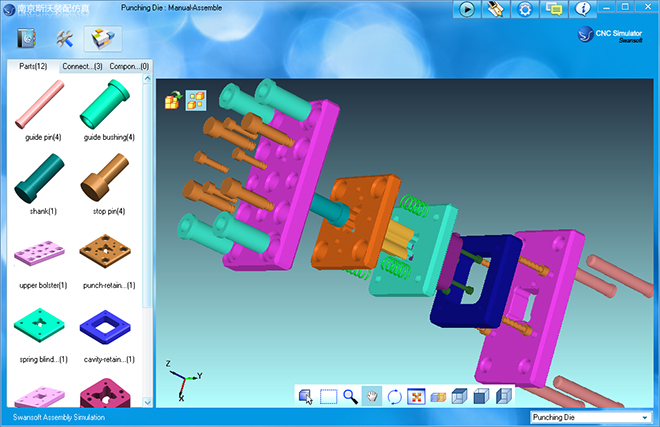Choose the box selection rectangle tool
The width and height of the screenshot is (660, 427).
pyautogui.click(x=328, y=396)
